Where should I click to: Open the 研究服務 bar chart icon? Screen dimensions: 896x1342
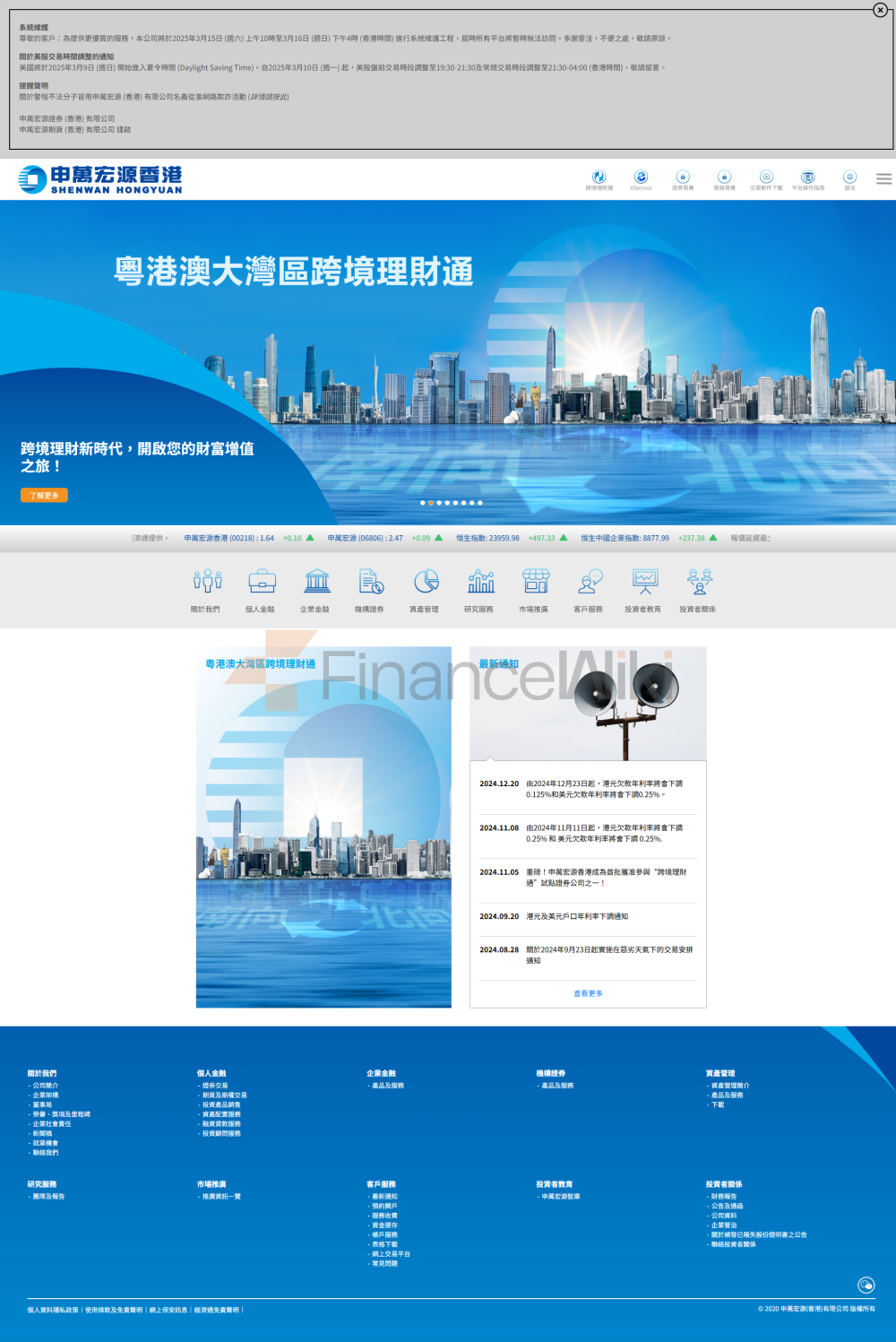480,582
